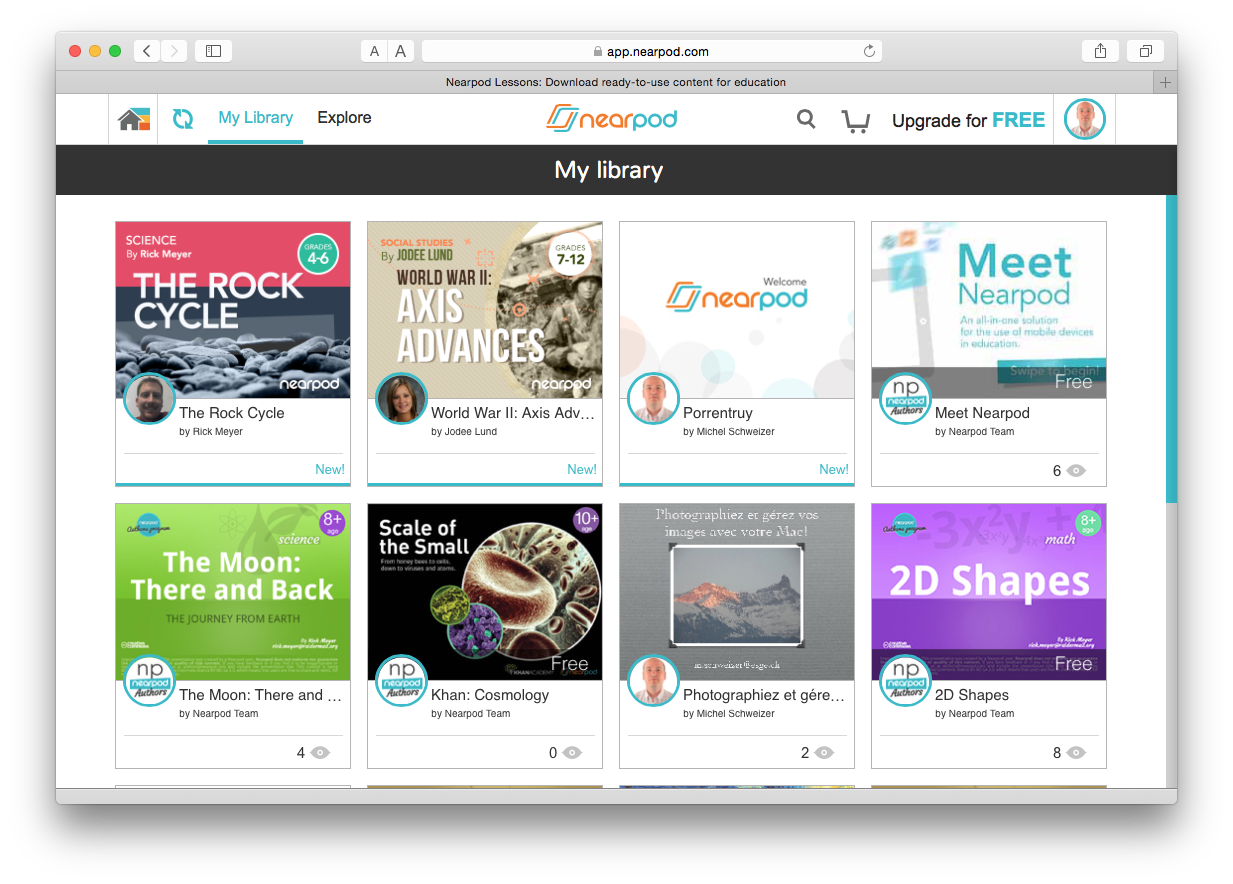Viewport: 1233px width, 884px height.
Task: Click views eye icon on Khan: Cosmology
Action: pos(572,753)
